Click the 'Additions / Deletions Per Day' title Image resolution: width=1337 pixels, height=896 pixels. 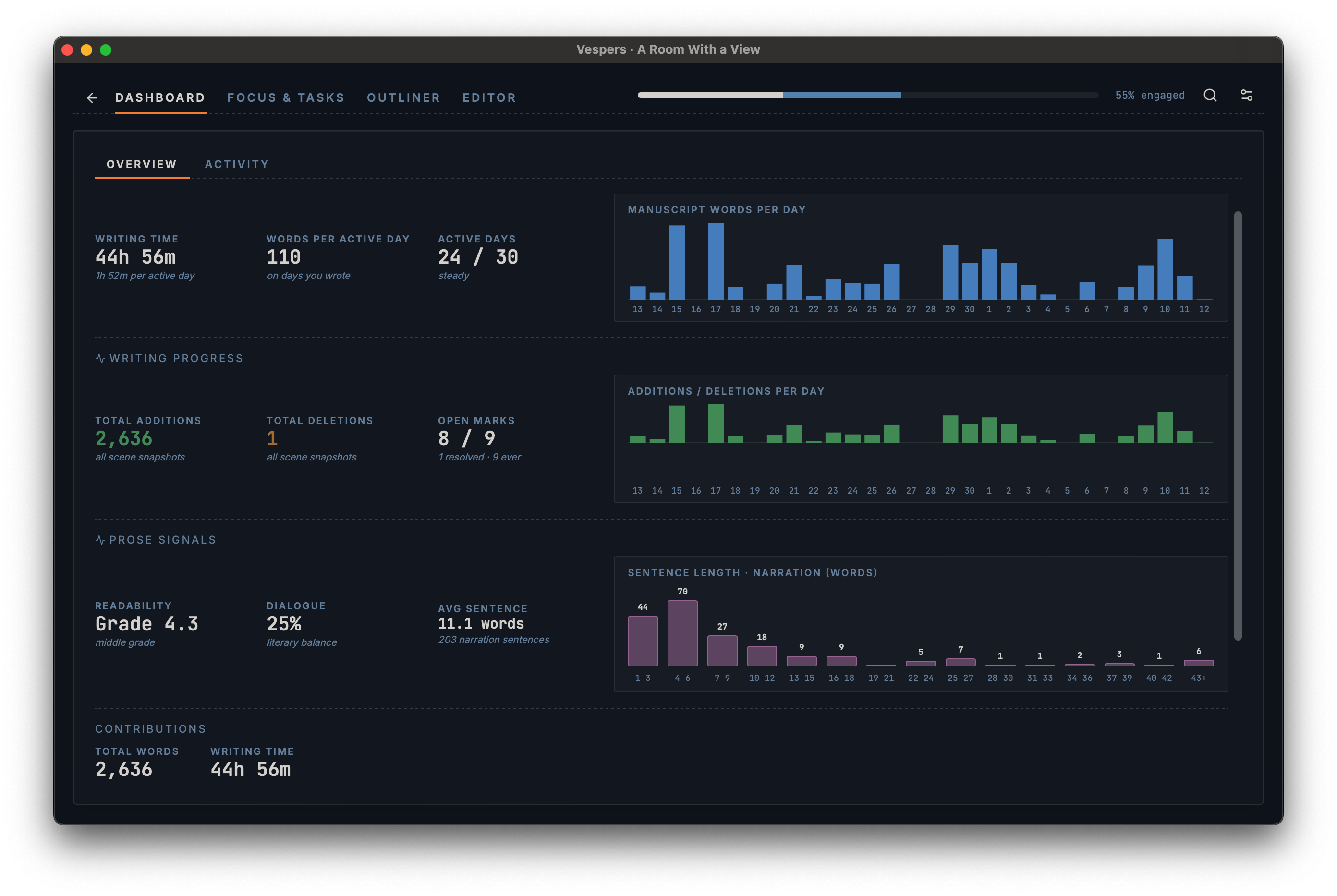[726, 391]
